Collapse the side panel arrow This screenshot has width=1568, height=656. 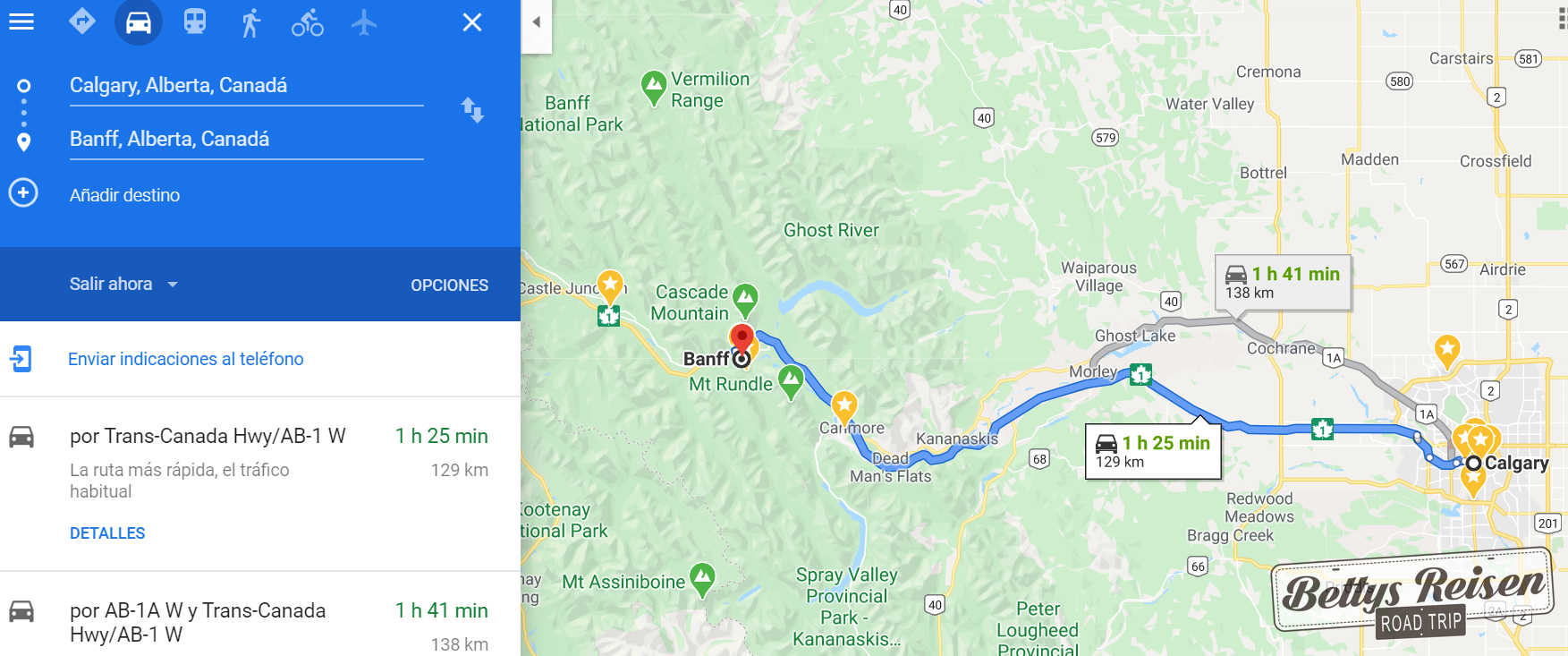click(x=537, y=22)
